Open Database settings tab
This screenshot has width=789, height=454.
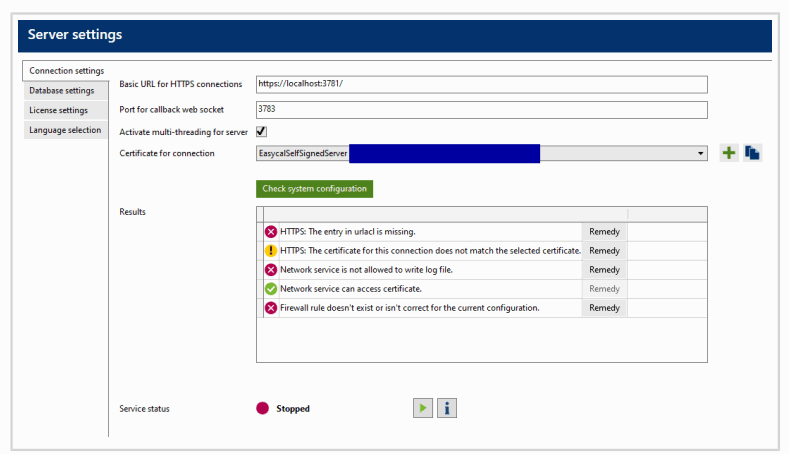tap(65, 91)
